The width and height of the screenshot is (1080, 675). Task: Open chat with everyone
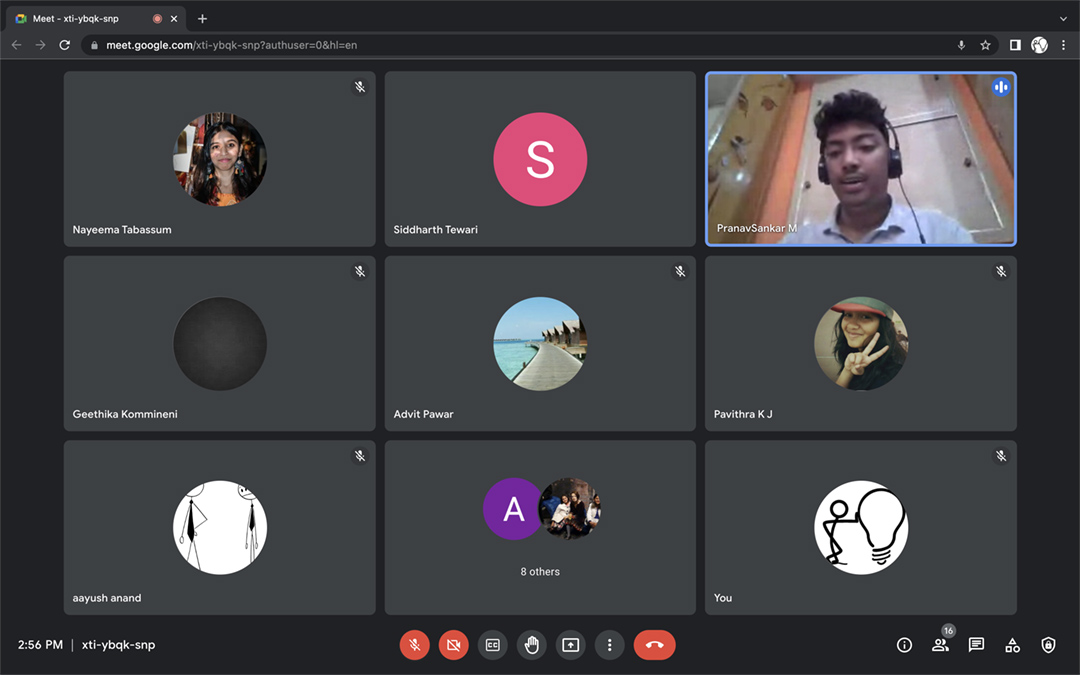pyautogui.click(x=976, y=645)
